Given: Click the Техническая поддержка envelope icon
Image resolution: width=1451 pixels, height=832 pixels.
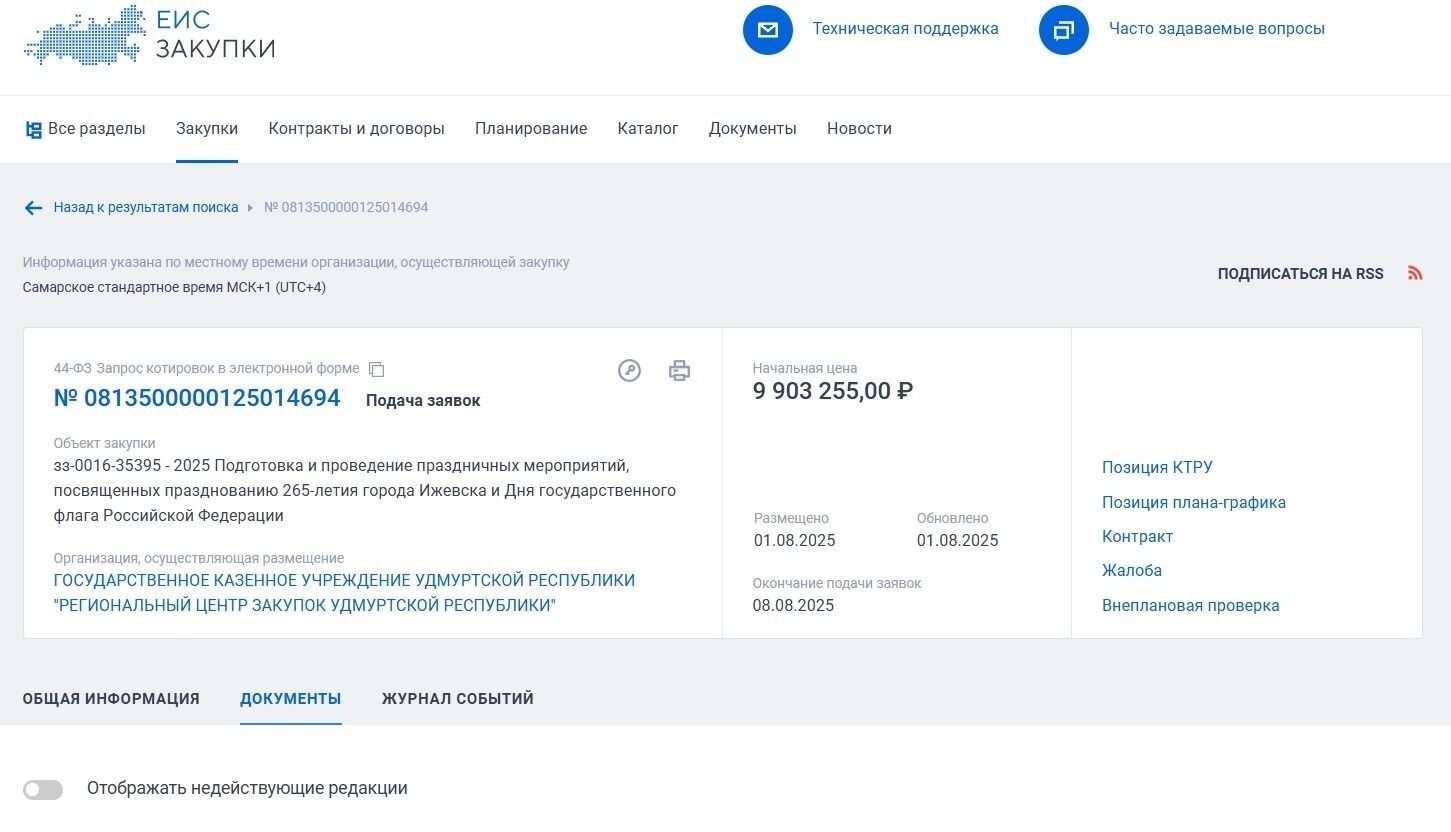Looking at the screenshot, I should (767, 30).
